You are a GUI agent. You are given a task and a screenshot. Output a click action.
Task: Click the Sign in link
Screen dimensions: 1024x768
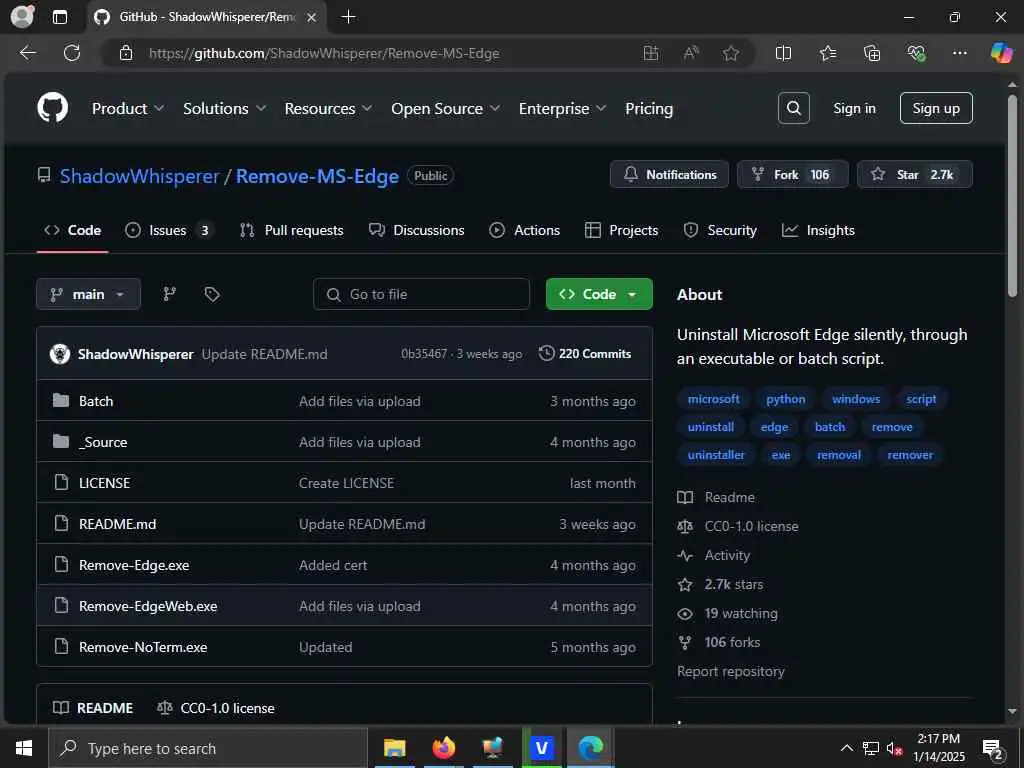click(x=854, y=108)
